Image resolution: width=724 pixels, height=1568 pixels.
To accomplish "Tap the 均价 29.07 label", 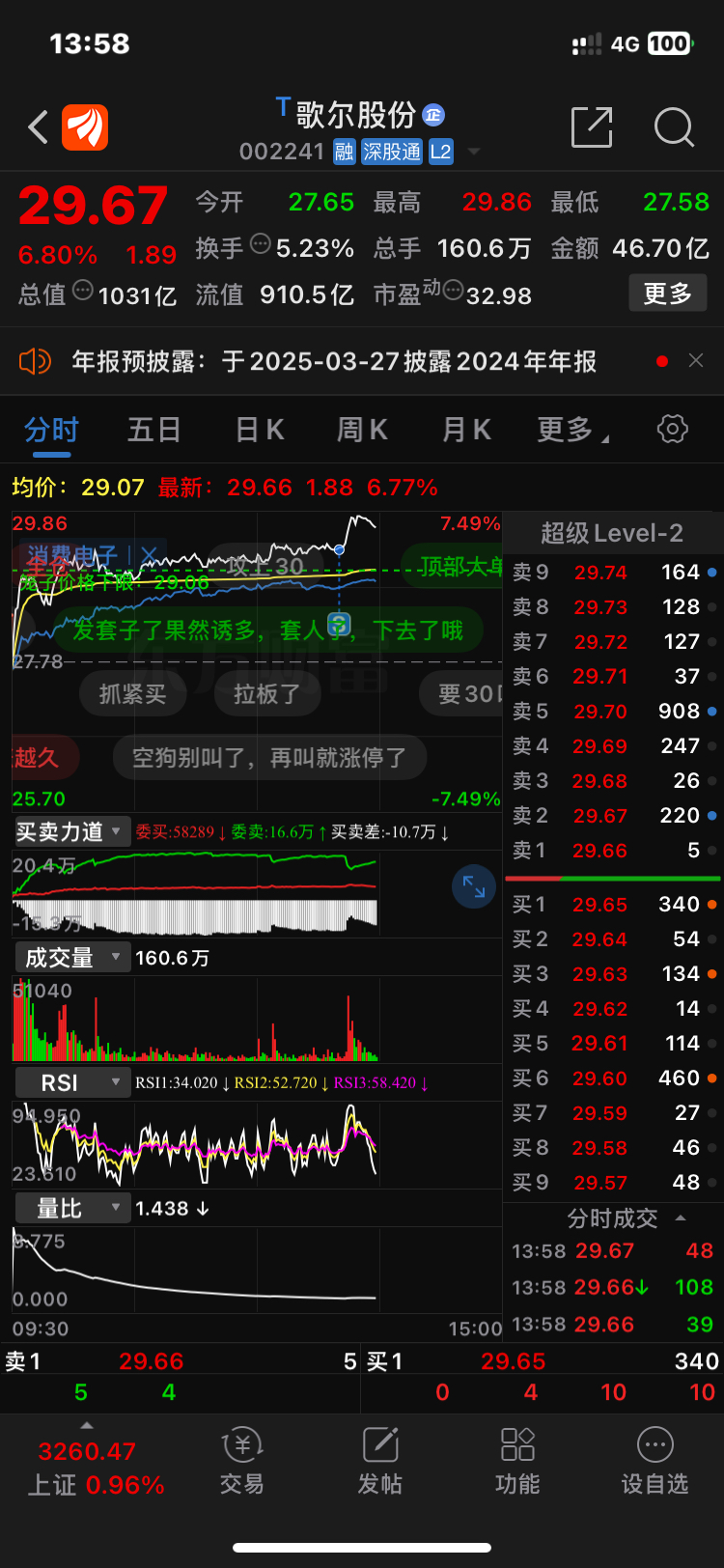I will click(x=78, y=488).
